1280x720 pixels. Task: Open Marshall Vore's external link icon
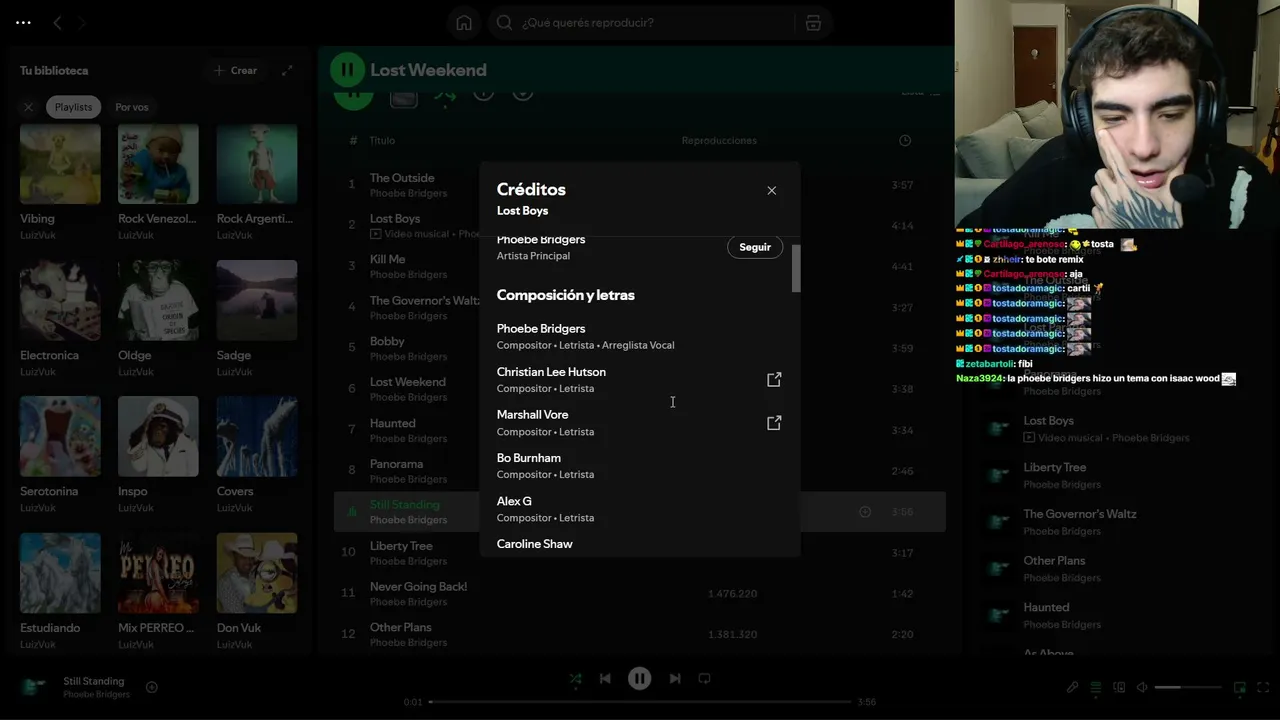pos(774,423)
